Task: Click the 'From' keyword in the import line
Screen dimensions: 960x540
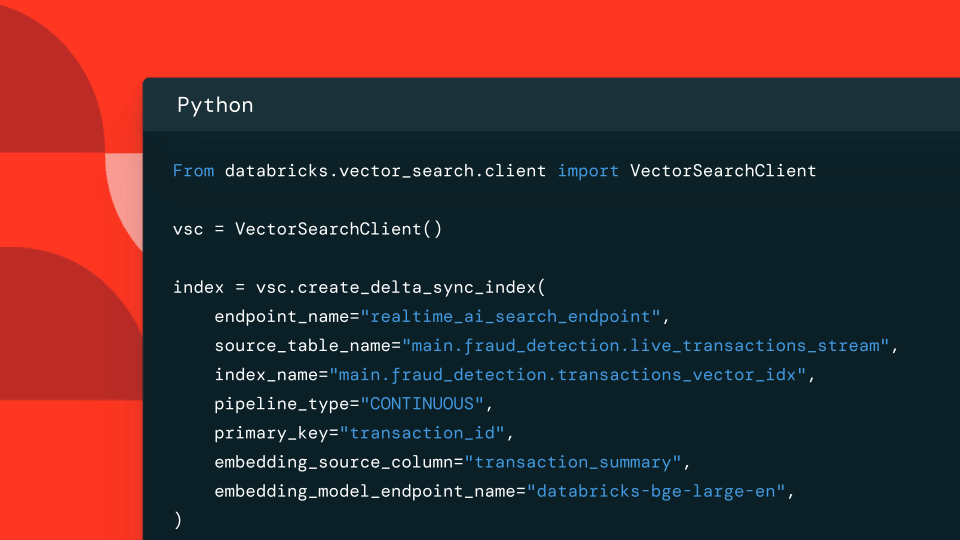Action: click(x=193, y=171)
